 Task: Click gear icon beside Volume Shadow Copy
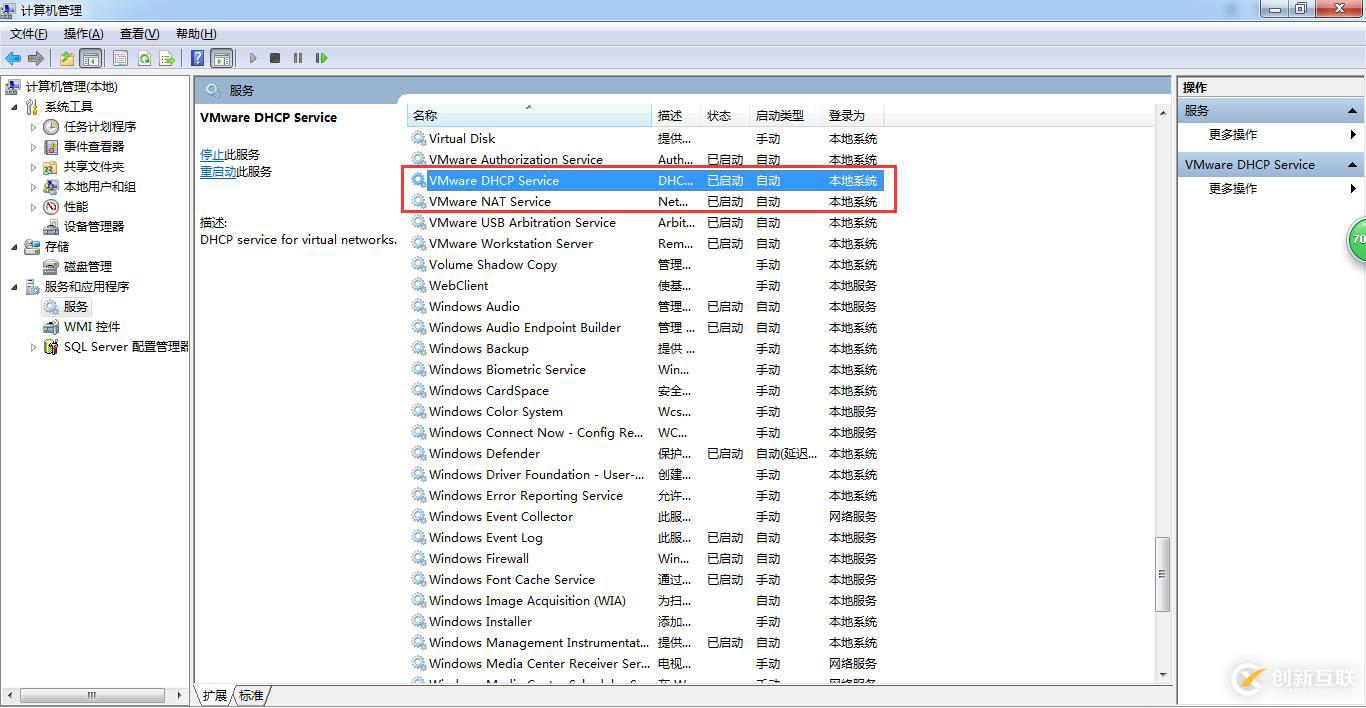(x=419, y=264)
